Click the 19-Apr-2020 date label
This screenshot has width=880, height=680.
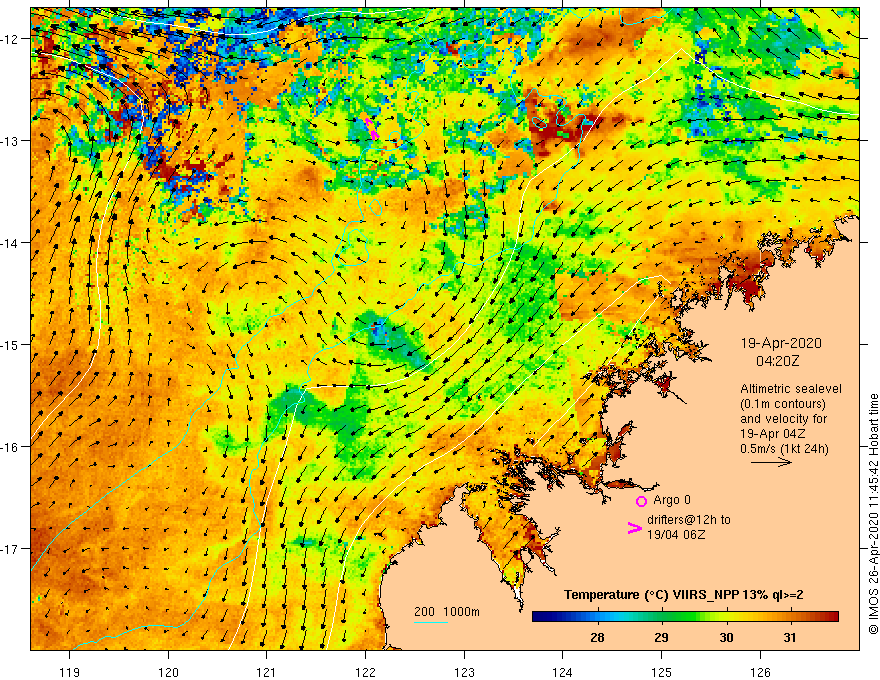pos(781,343)
